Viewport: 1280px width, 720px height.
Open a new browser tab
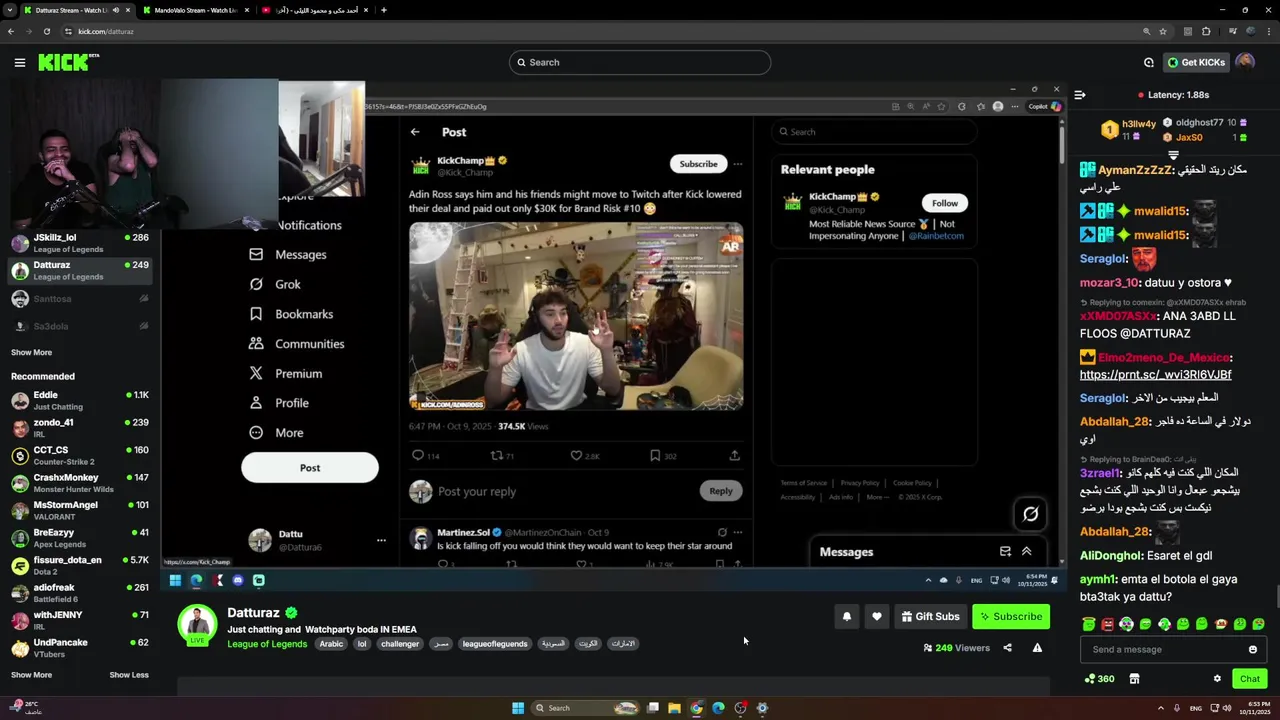pos(384,10)
